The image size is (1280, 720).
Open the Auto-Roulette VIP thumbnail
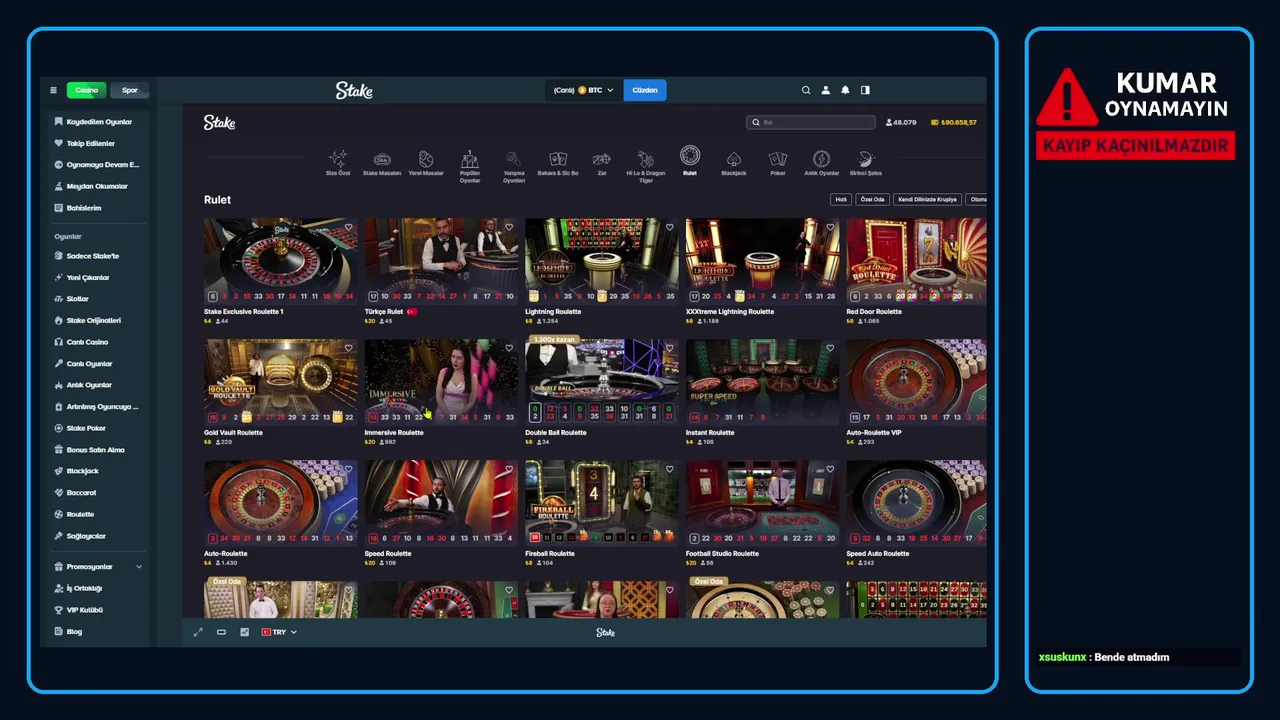pyautogui.click(x=916, y=382)
